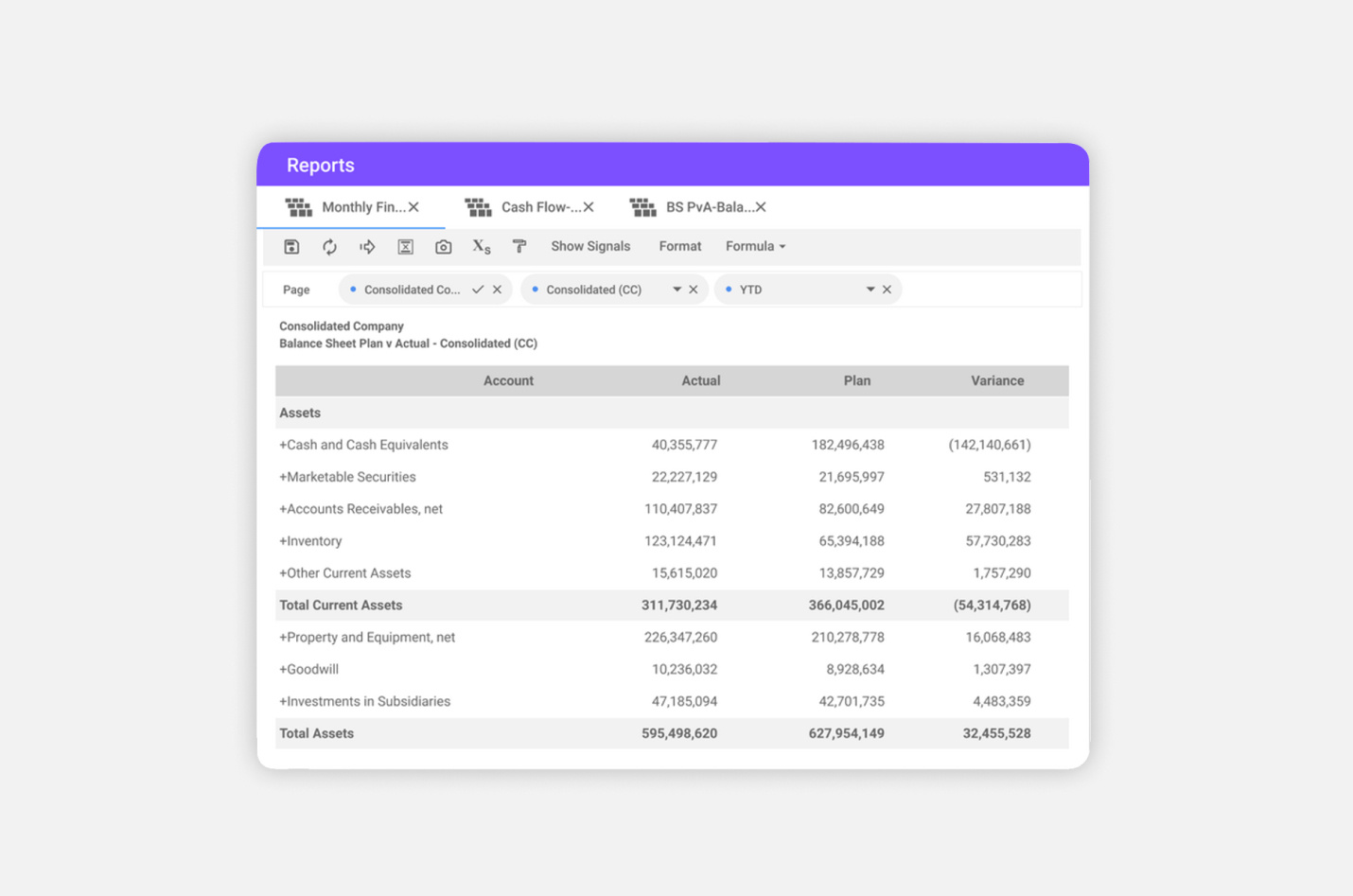Toggle Show Signals in the toolbar
This screenshot has width=1353, height=896.
coord(590,246)
